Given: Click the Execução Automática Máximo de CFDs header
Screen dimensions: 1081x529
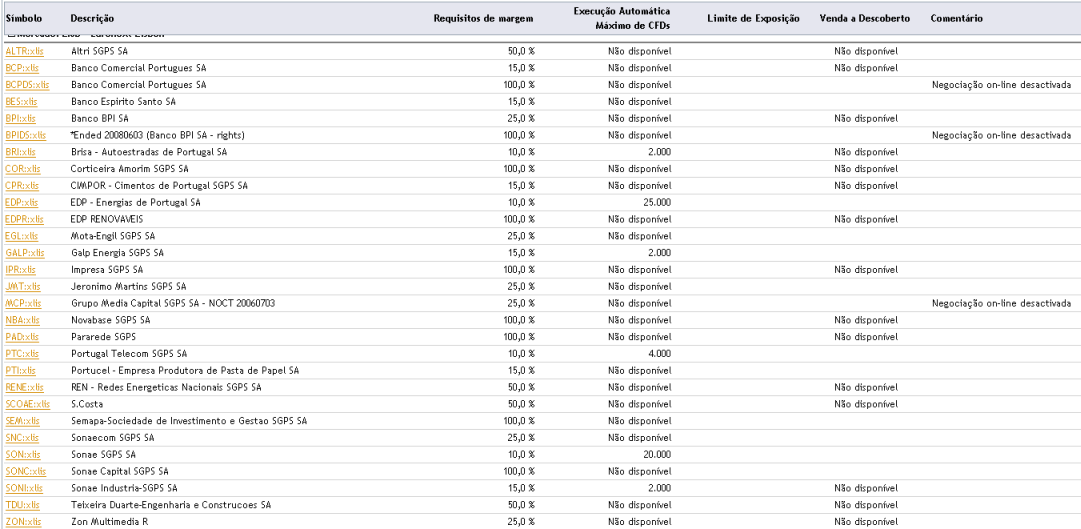Looking at the screenshot, I should click(622, 19).
